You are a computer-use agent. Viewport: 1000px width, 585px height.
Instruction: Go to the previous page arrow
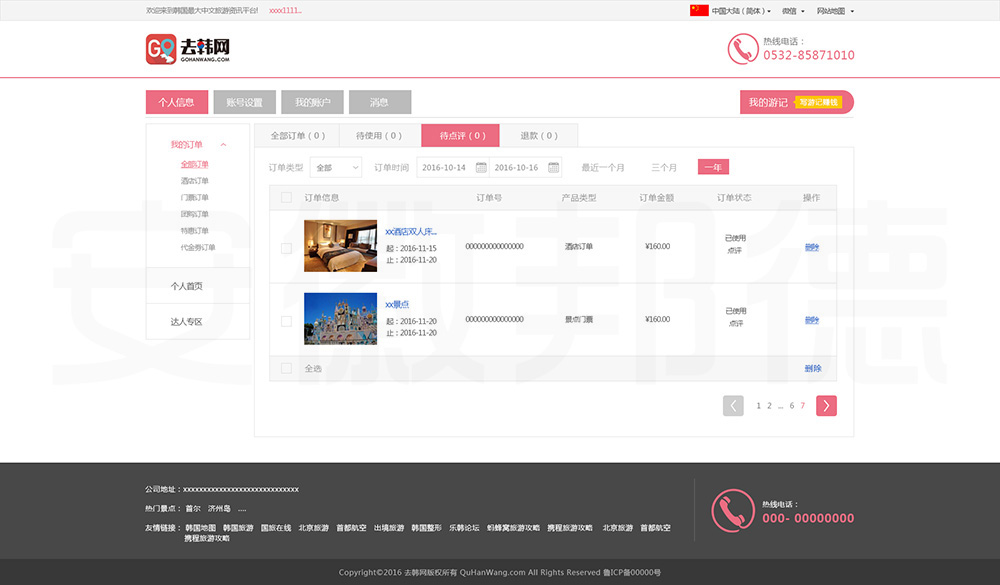pyautogui.click(x=733, y=405)
